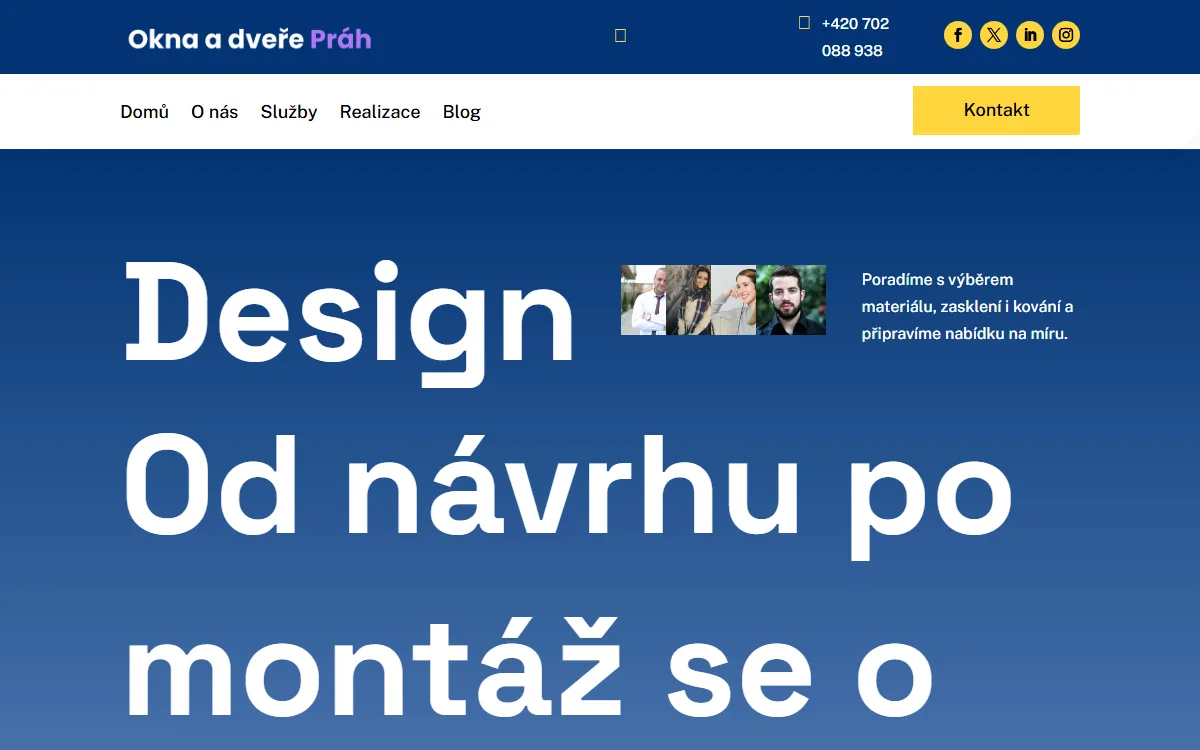Visit the Blog page
The width and height of the screenshot is (1200, 750).
click(x=462, y=112)
